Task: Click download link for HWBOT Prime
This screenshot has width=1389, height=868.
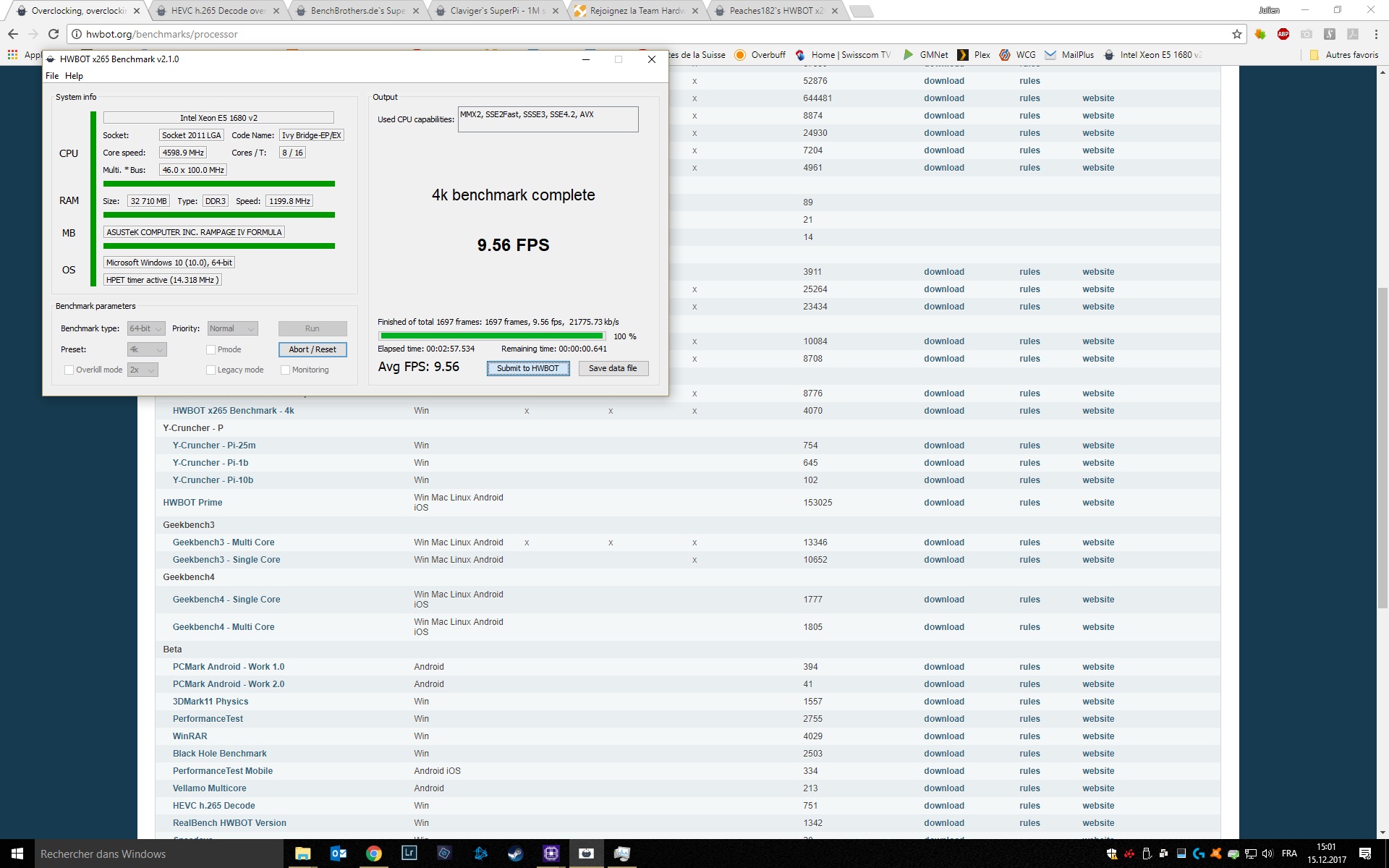Action: point(943,503)
